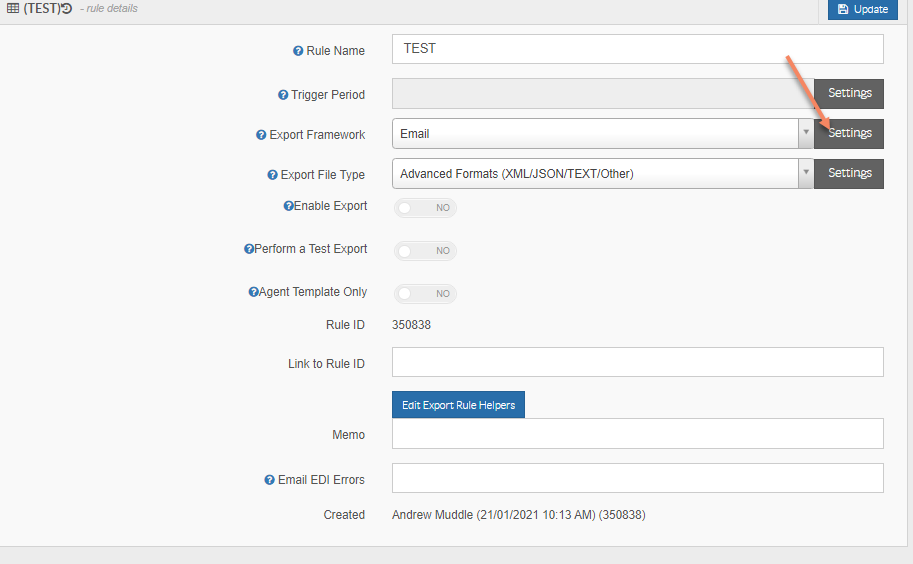Click the history icon next to (TEST)
The width and height of the screenshot is (913, 564).
(66, 9)
